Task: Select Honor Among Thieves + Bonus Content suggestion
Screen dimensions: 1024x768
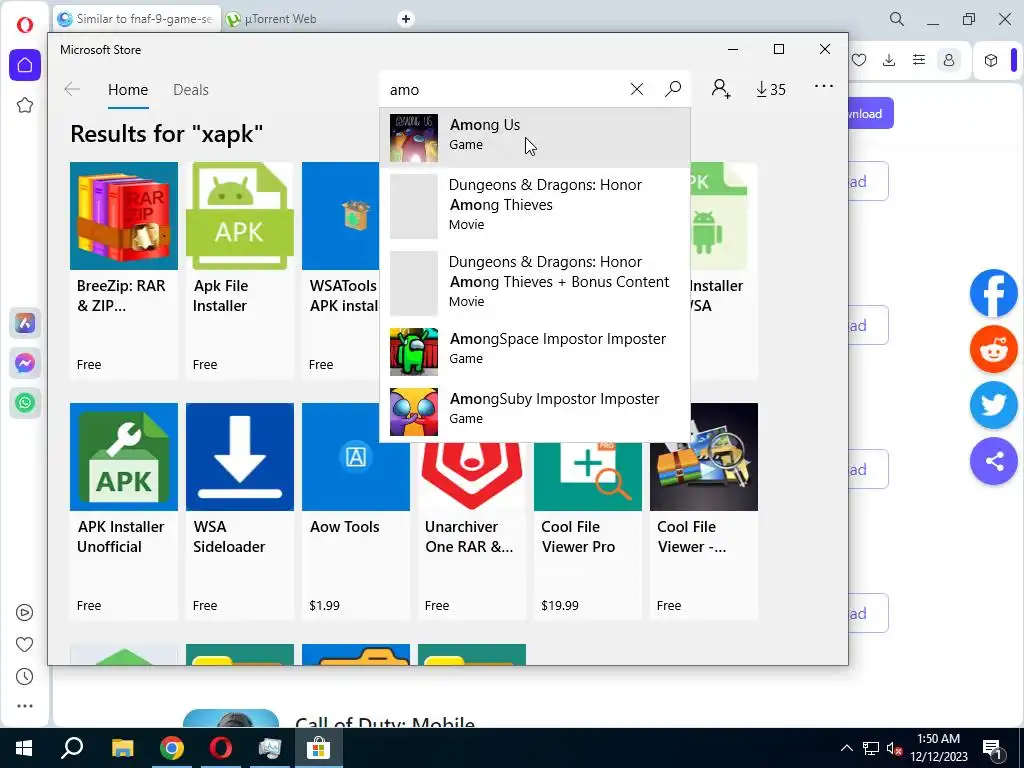Action: point(534,283)
